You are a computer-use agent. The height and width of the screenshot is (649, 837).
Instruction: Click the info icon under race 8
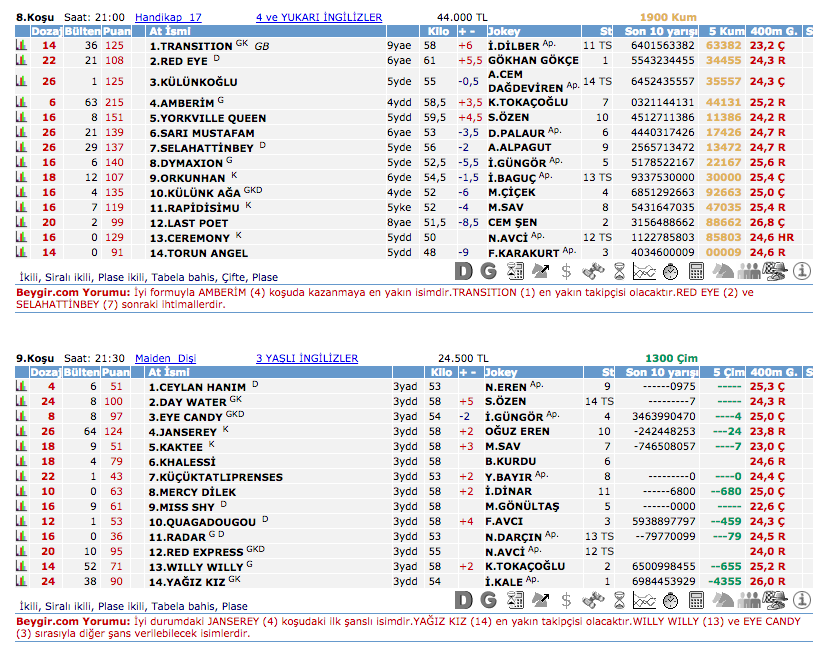pos(802,270)
